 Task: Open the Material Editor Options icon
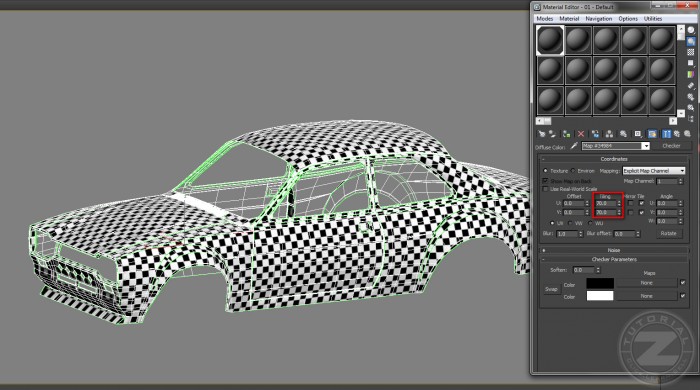coord(691,96)
